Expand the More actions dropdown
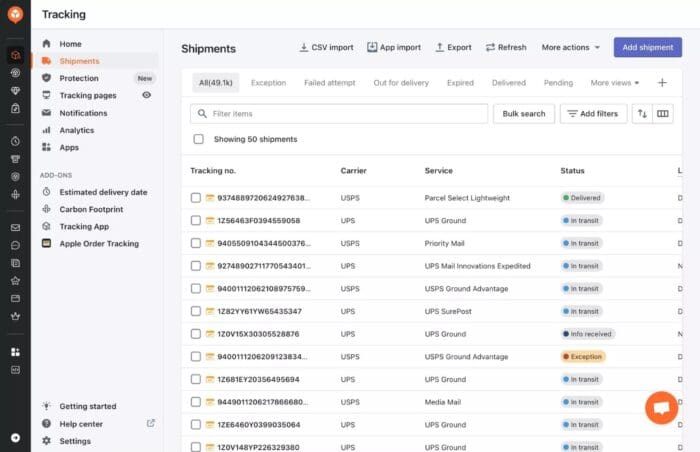 click(571, 47)
